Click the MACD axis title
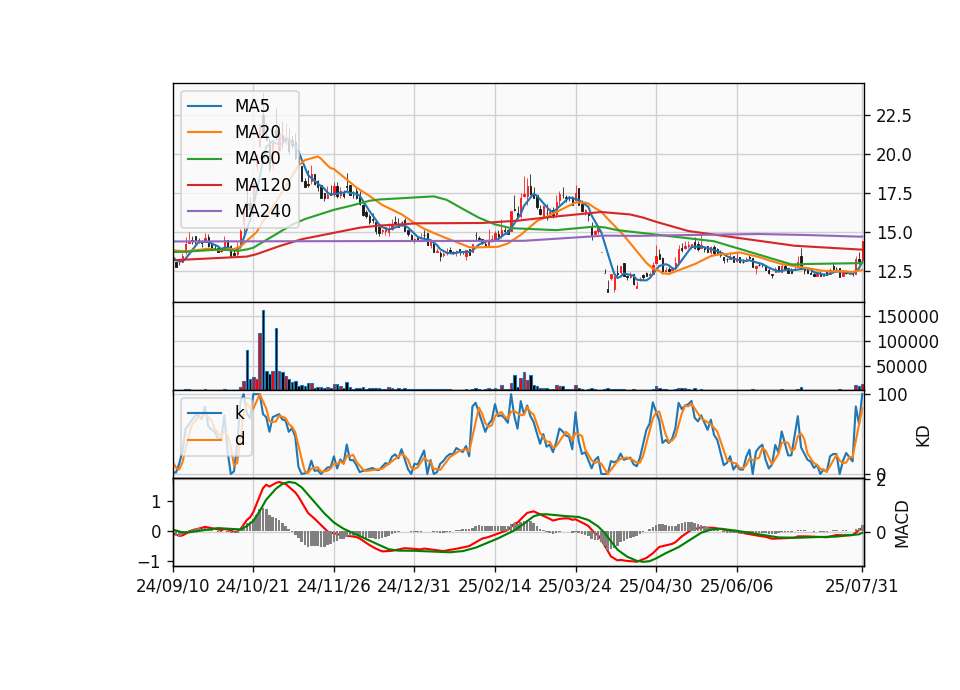 tap(902, 524)
